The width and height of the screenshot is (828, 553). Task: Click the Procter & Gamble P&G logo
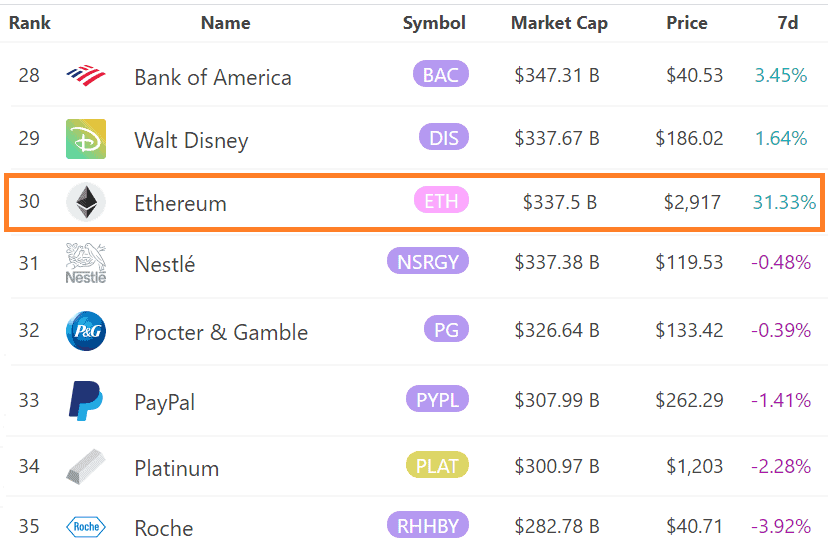(86, 332)
